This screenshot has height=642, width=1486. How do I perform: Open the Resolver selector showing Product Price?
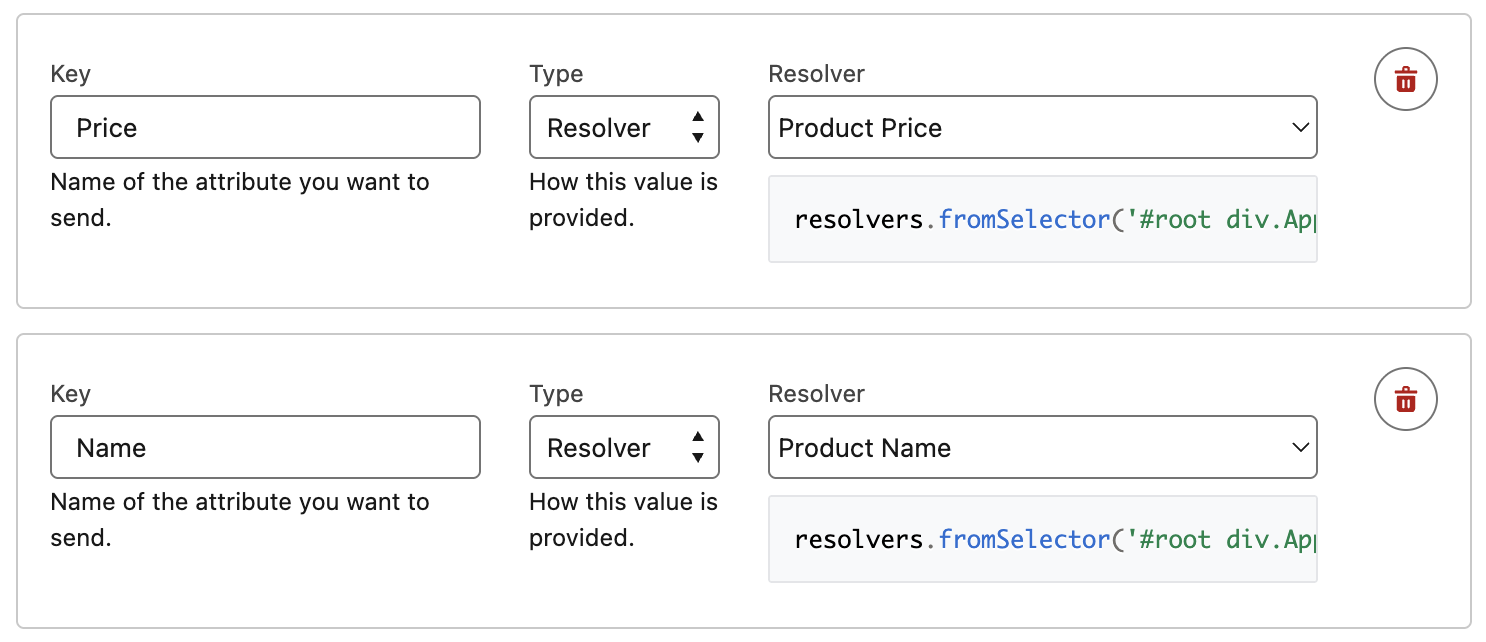(x=1043, y=127)
